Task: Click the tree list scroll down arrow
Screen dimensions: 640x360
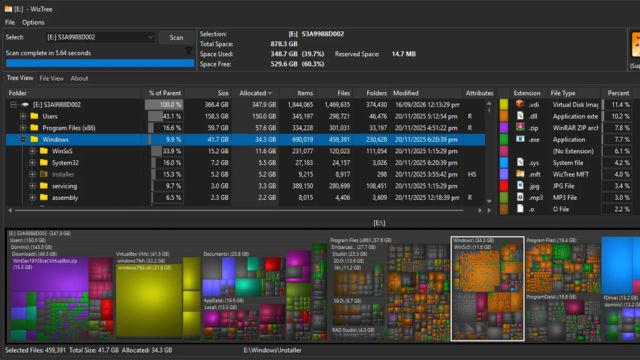Action: point(489,201)
